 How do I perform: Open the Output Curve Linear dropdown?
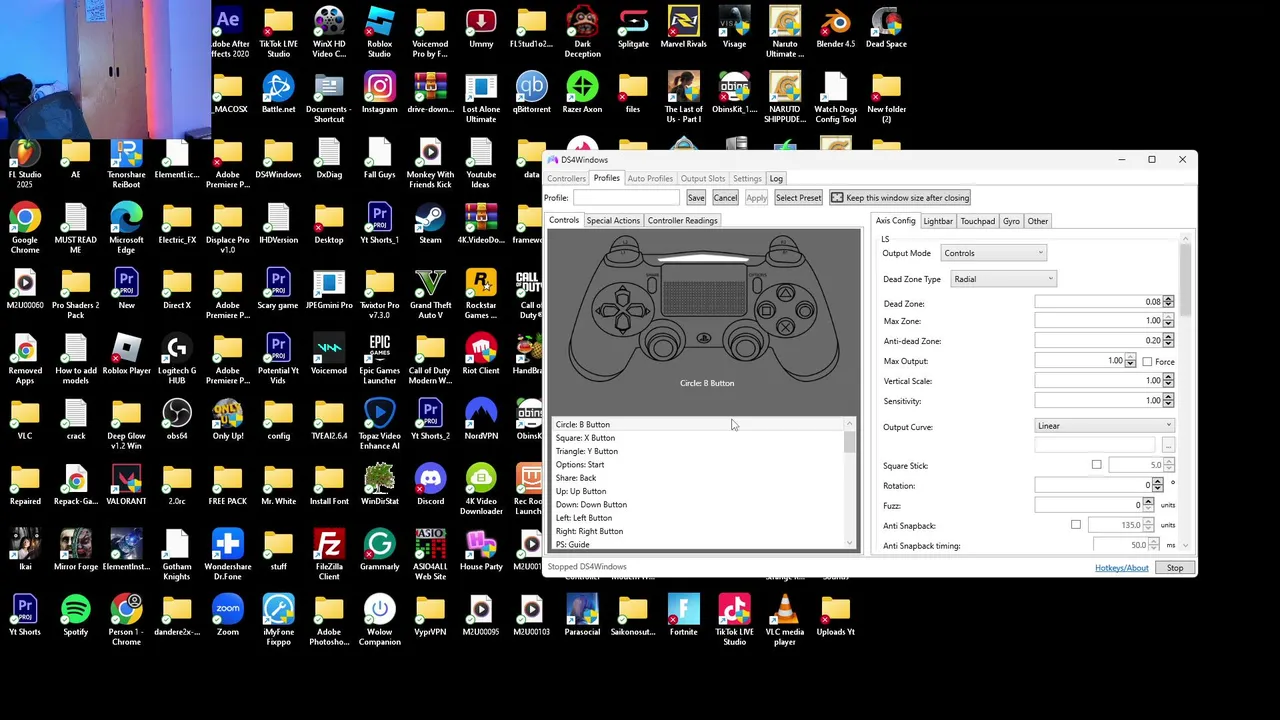pyautogui.click(x=1104, y=426)
